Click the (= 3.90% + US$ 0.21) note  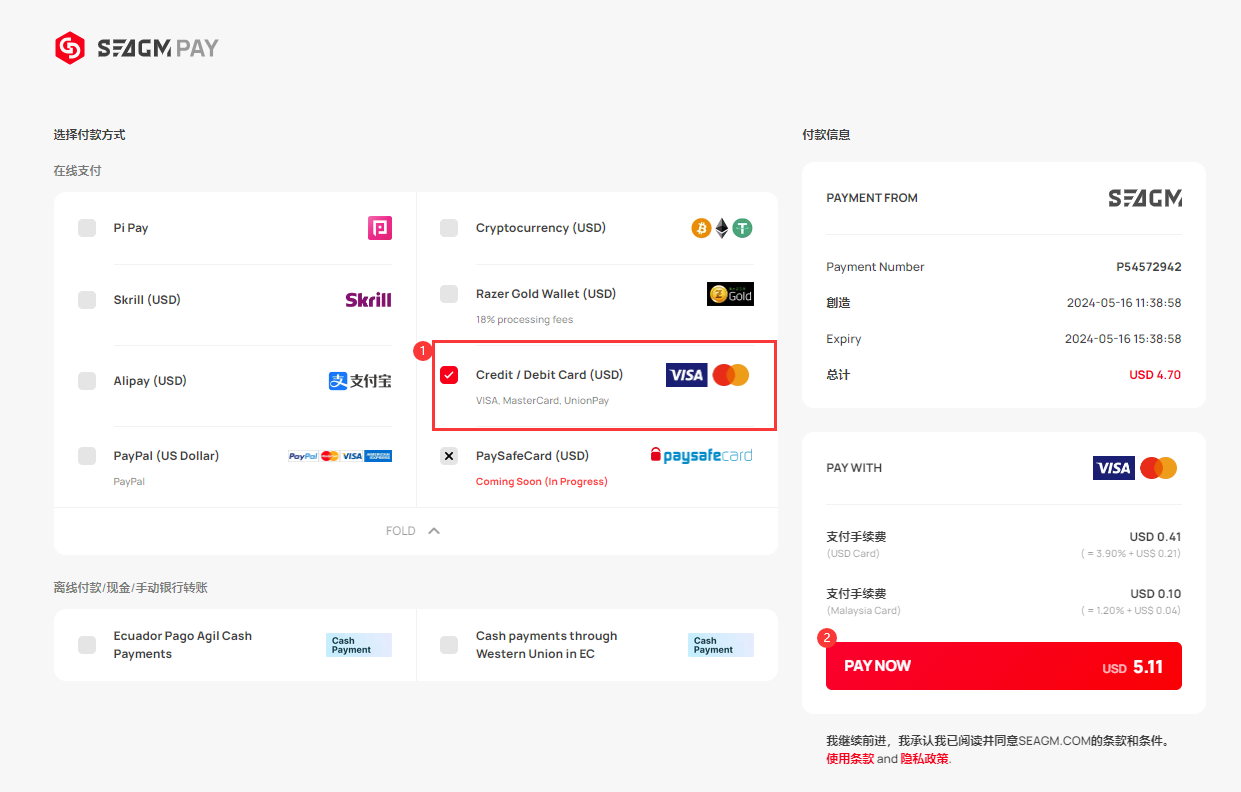(1130, 554)
